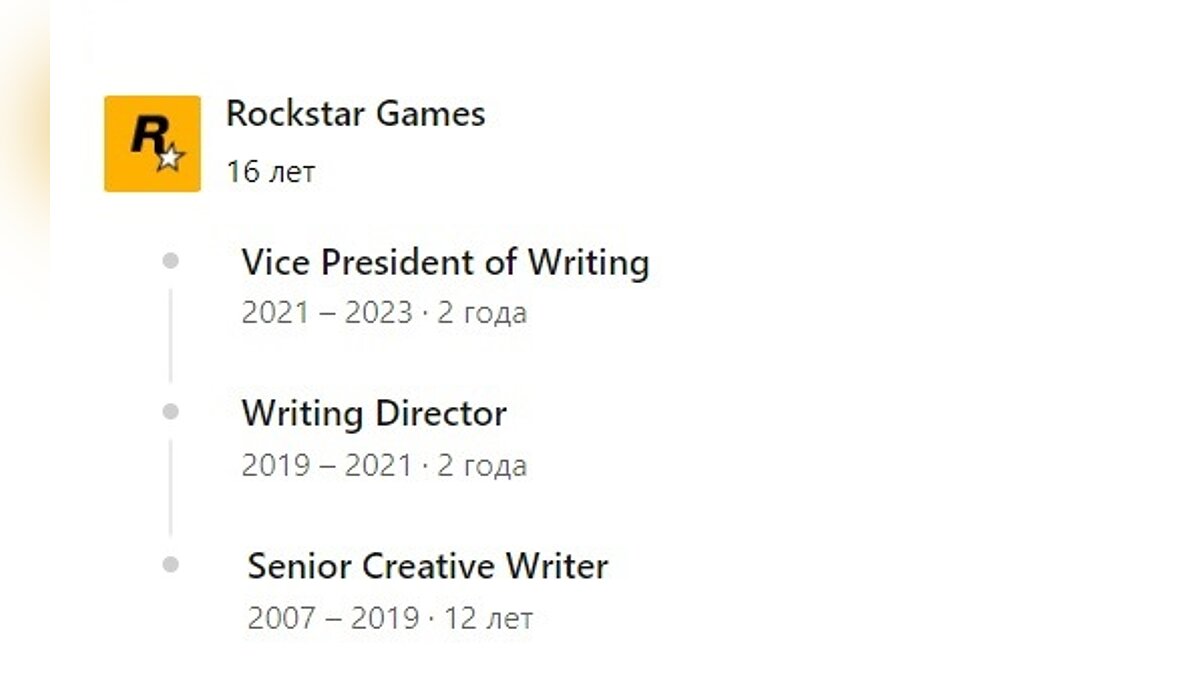
Task: Click the white star in the Rockstar logo
Action: [170, 157]
